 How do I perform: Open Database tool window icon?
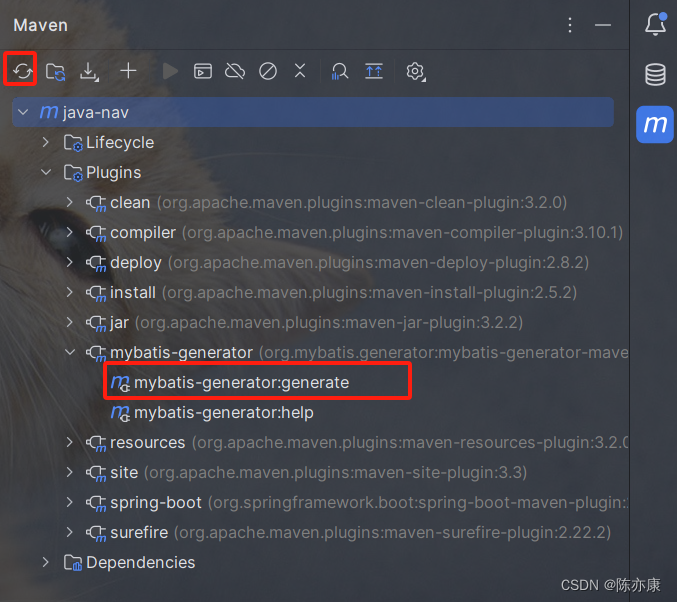(x=655, y=75)
